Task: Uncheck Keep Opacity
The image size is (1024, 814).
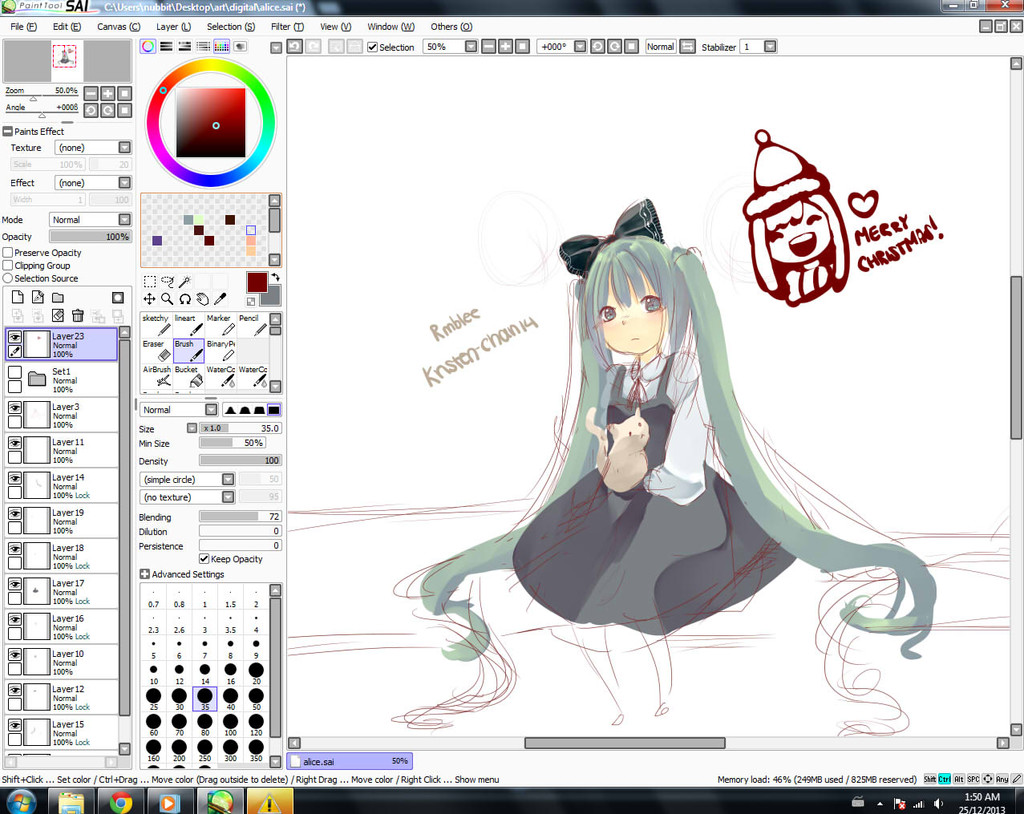Action: [x=204, y=559]
